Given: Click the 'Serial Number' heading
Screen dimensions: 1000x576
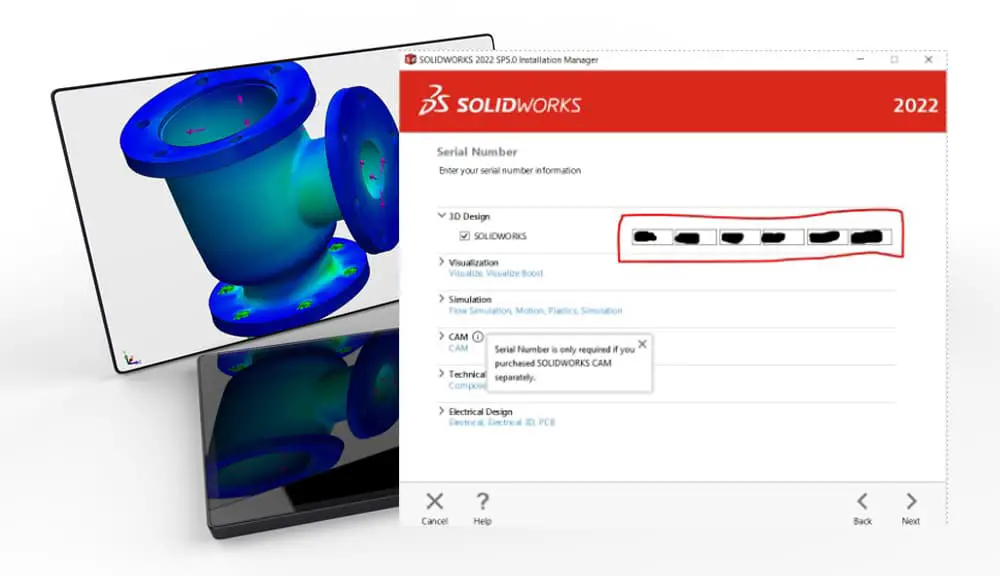Looking at the screenshot, I should click(476, 152).
